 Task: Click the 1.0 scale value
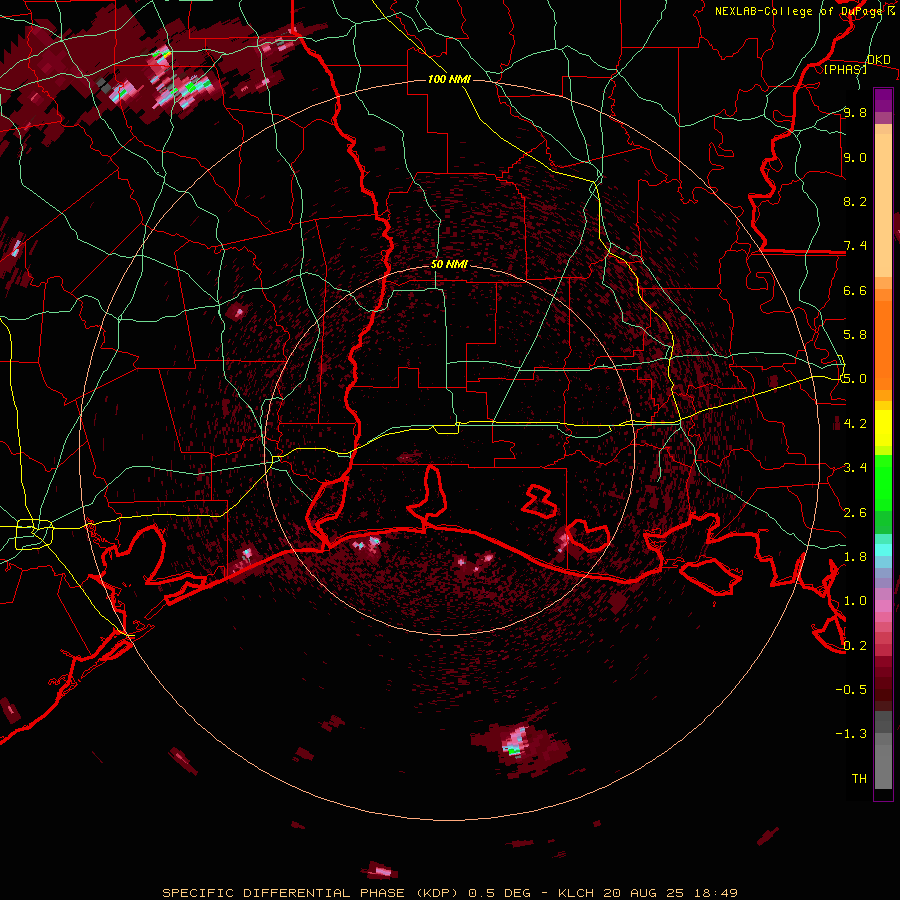coord(855,601)
